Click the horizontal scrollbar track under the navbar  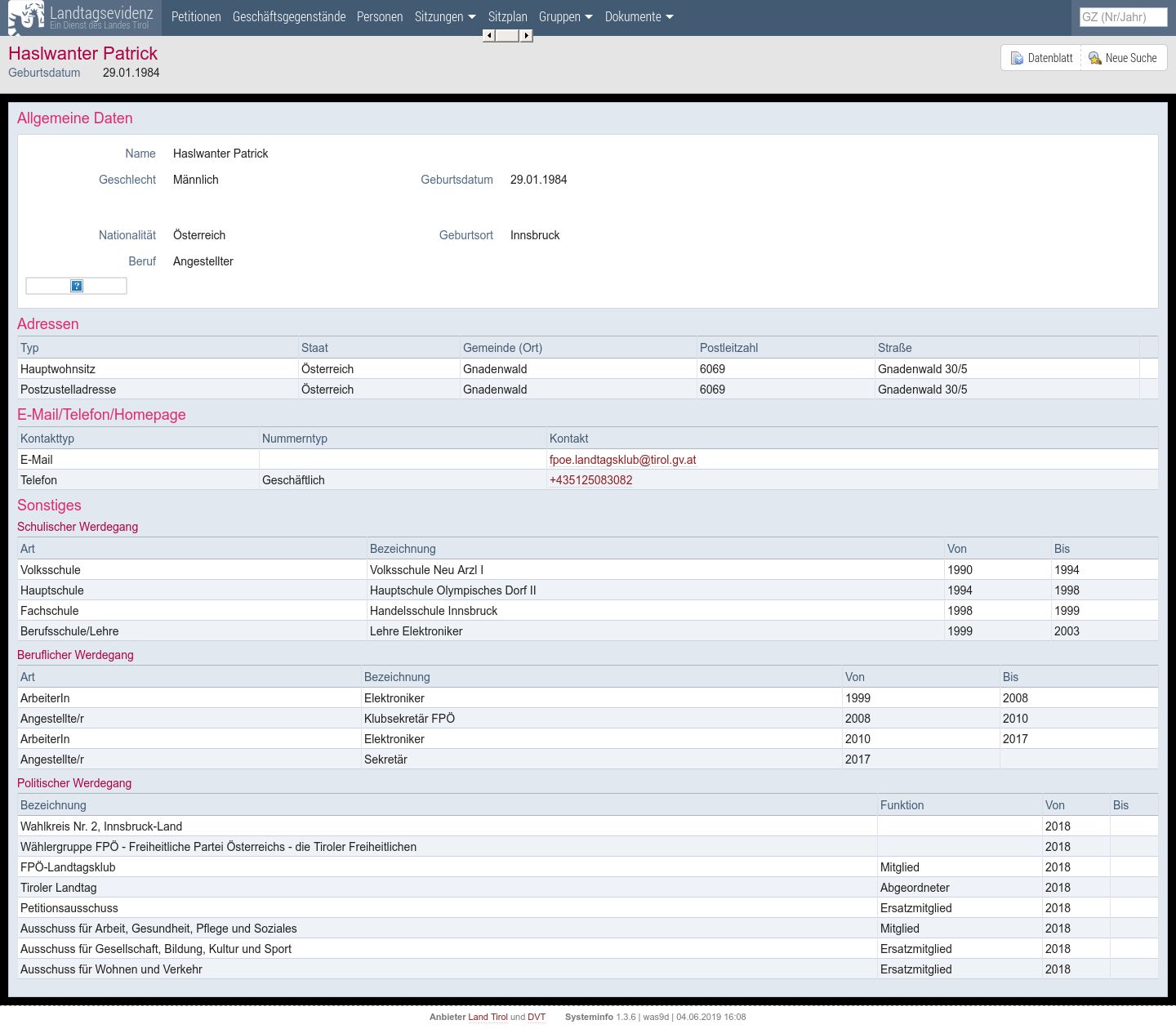[x=507, y=35]
